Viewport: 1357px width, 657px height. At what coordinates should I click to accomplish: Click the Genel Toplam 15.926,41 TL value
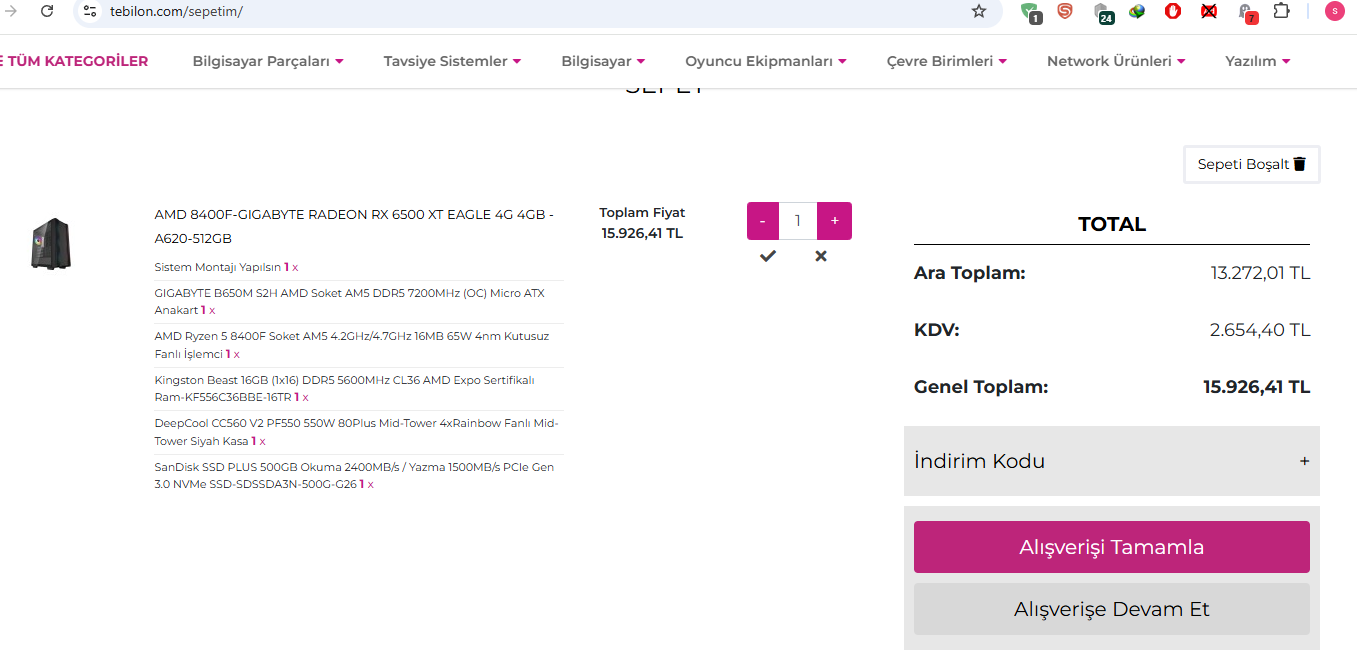(1256, 387)
